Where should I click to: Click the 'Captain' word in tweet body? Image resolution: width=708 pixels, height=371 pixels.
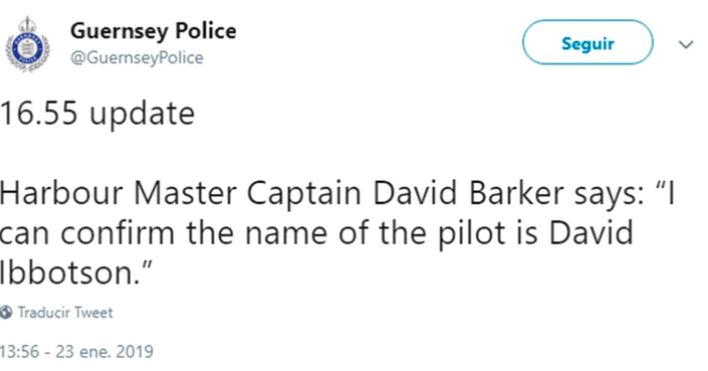[x=304, y=194]
